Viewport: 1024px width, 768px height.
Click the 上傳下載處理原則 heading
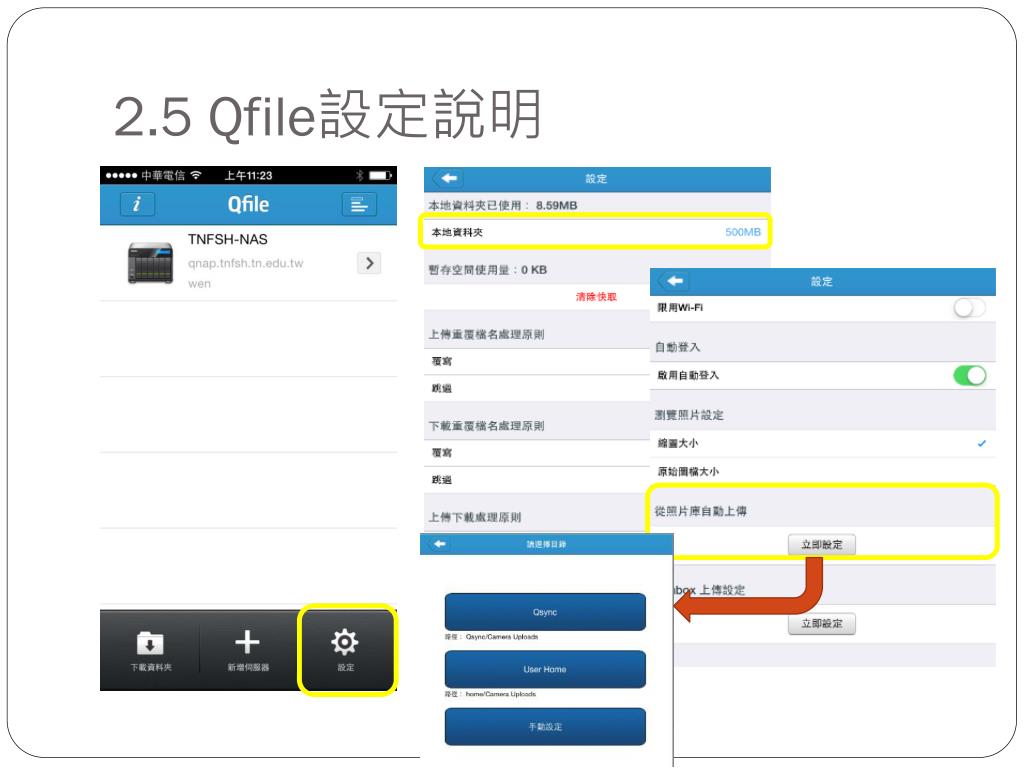point(475,517)
